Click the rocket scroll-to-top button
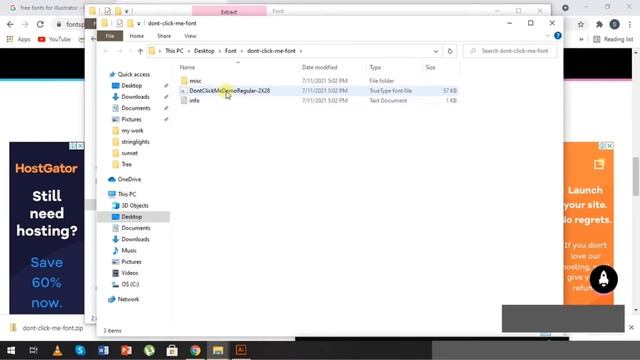640x360 pixels. (604, 279)
